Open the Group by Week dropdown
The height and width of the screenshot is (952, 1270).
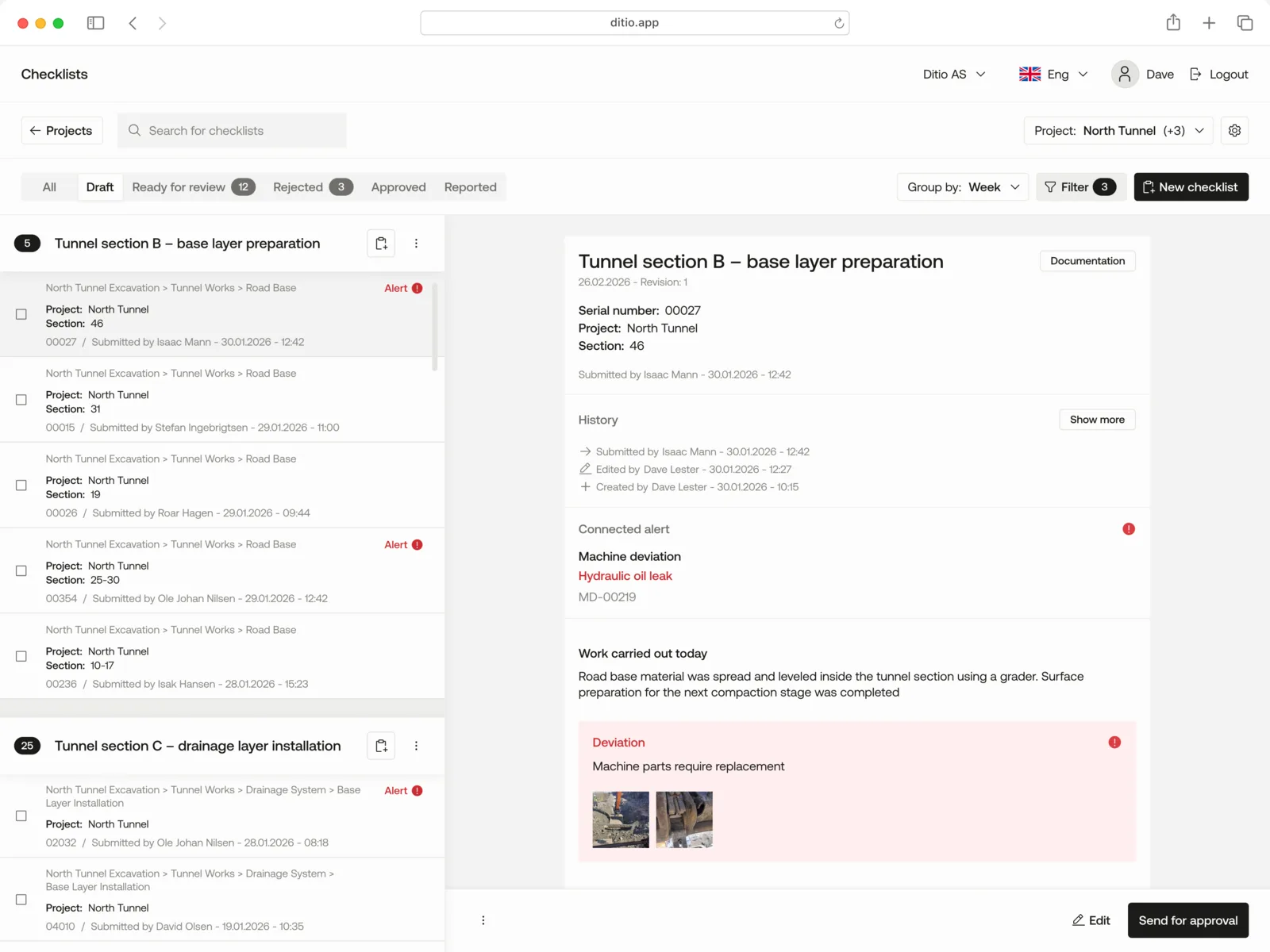(962, 186)
